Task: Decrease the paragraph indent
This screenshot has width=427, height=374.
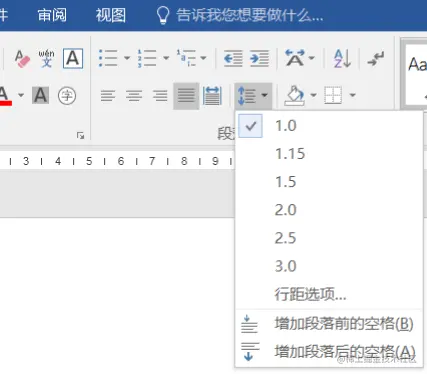Action: [233, 58]
